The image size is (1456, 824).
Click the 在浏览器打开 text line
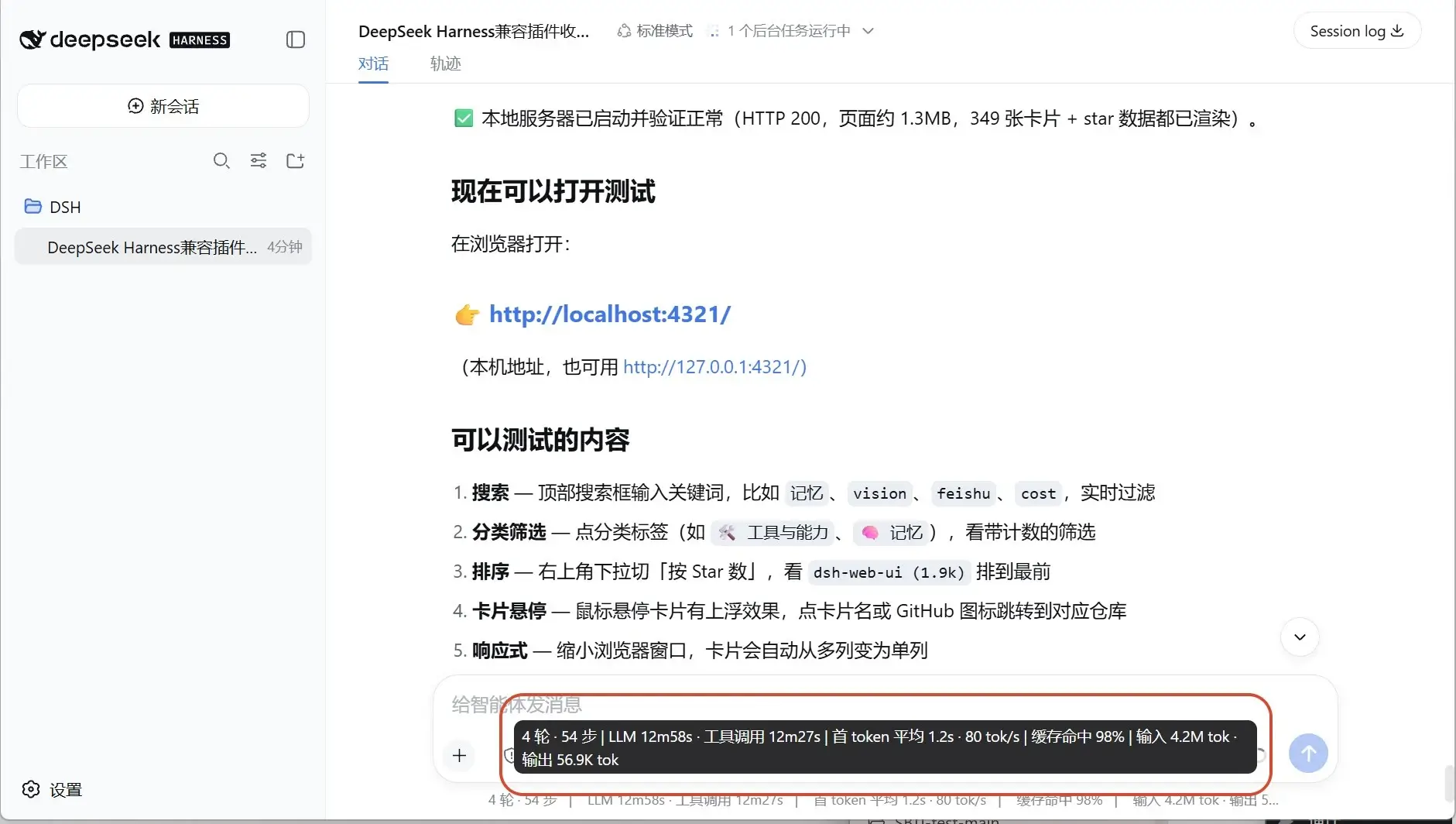tap(511, 245)
